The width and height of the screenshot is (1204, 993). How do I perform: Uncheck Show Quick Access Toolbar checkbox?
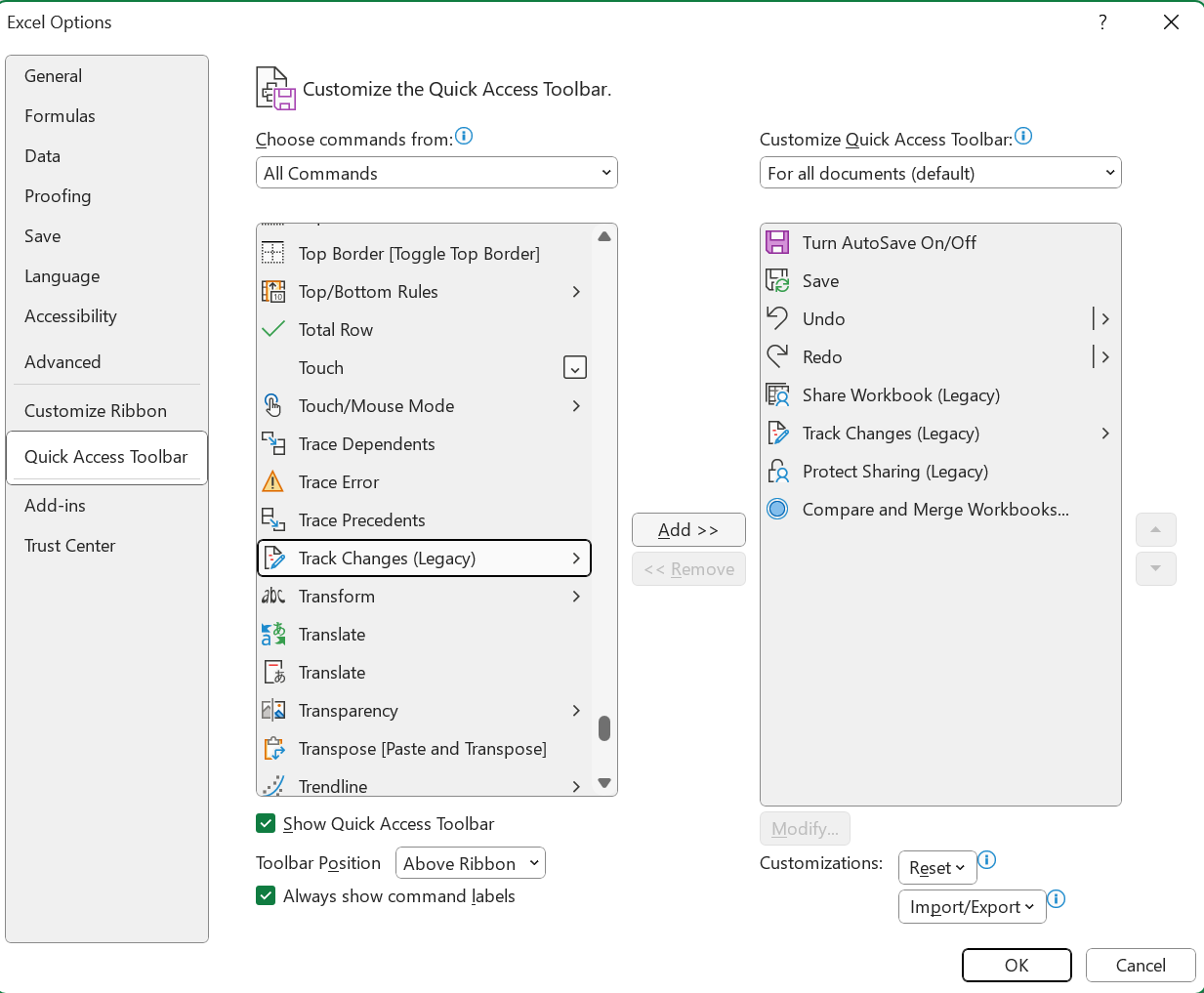(x=266, y=824)
